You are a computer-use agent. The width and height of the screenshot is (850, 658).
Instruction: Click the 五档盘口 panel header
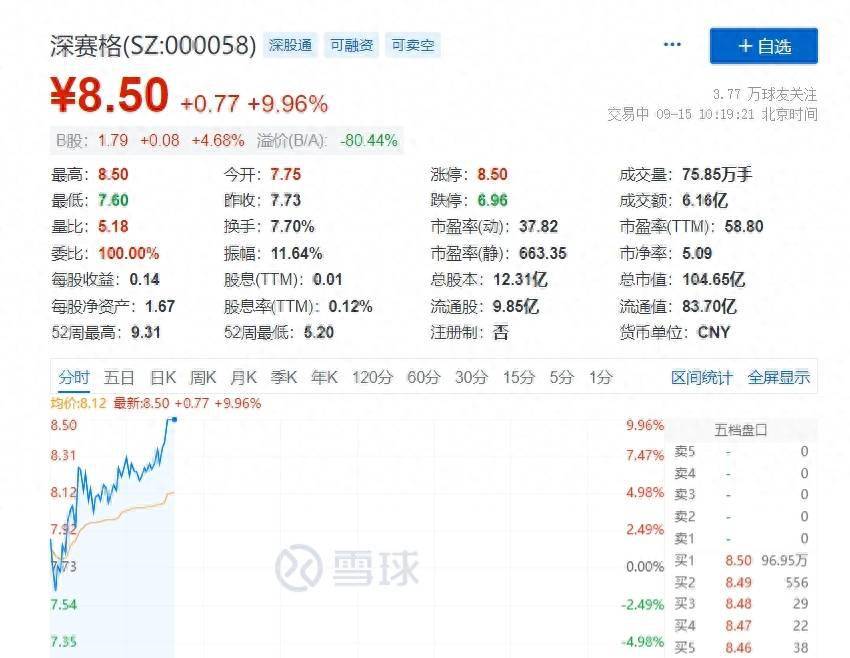point(740,430)
